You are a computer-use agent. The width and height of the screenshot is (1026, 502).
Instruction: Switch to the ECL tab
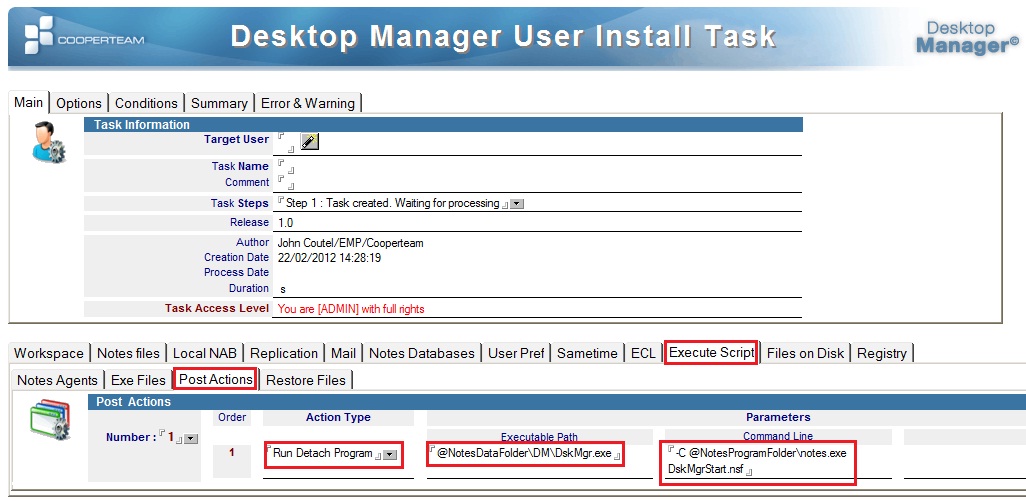(643, 353)
